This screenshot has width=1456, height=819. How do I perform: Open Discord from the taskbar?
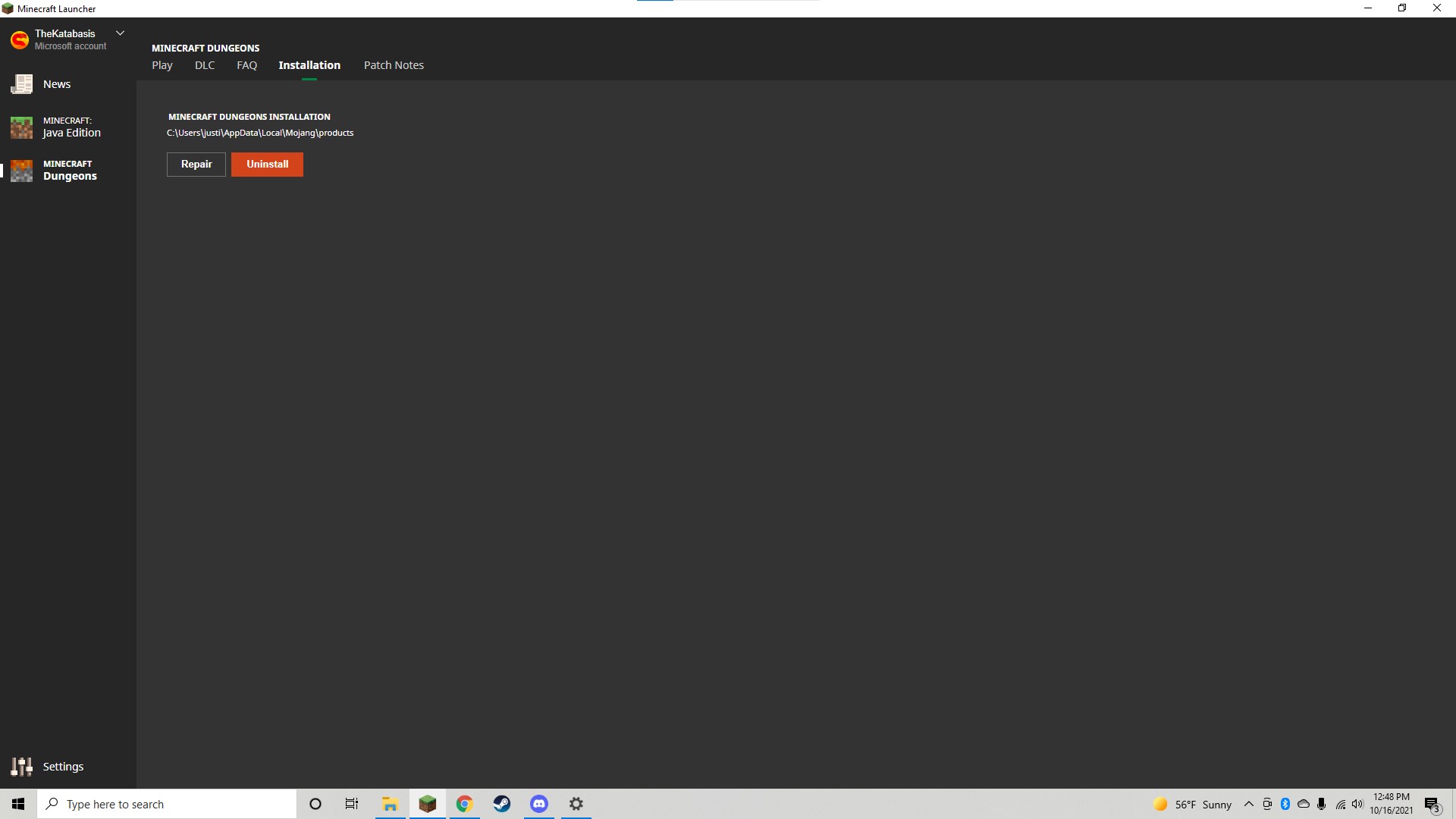click(539, 804)
